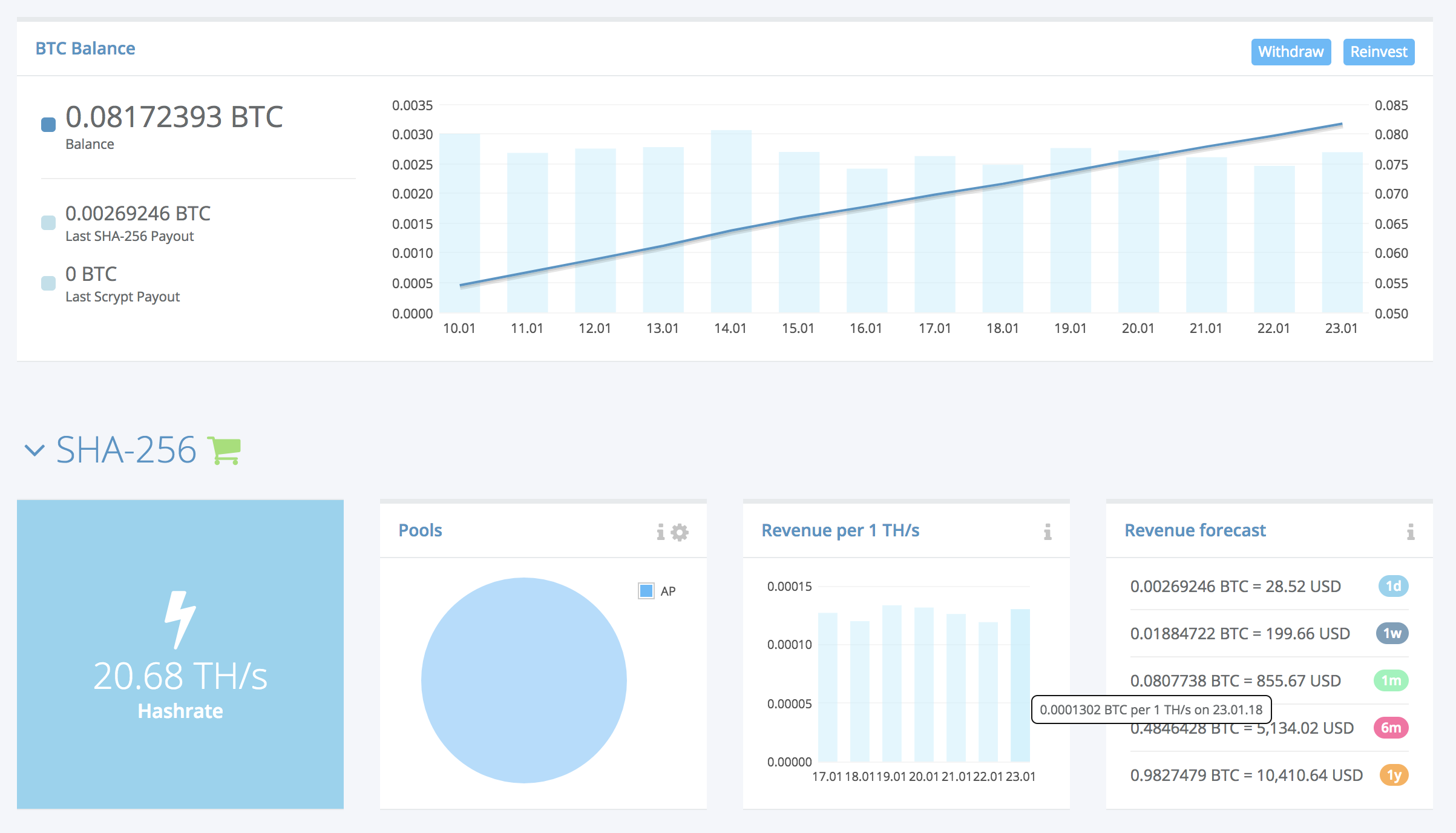
Task: Click the 1d forecast badge
Action: (x=1393, y=586)
